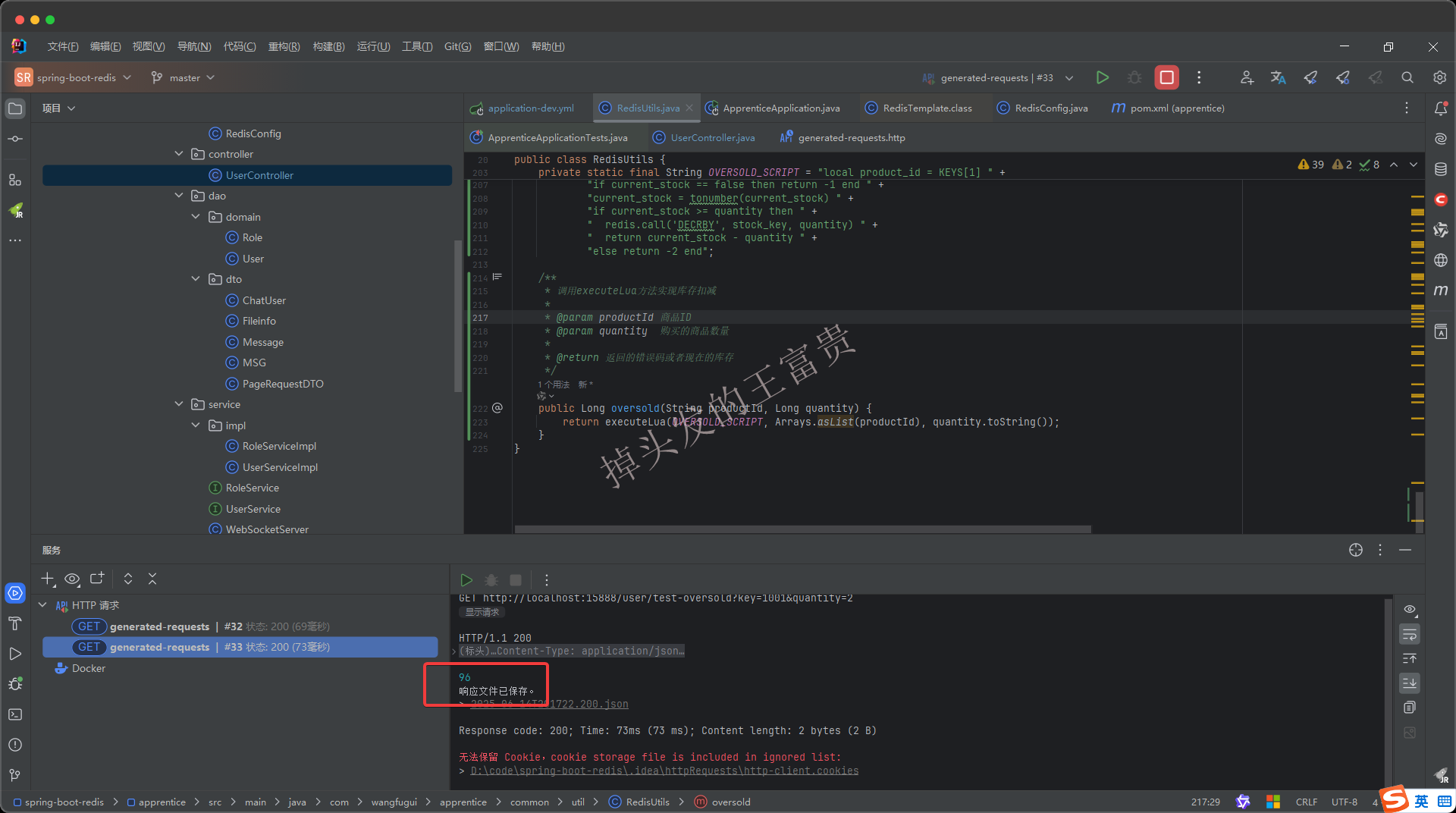Open the File menu
Image resolution: width=1456 pixels, height=813 pixels.
[63, 46]
